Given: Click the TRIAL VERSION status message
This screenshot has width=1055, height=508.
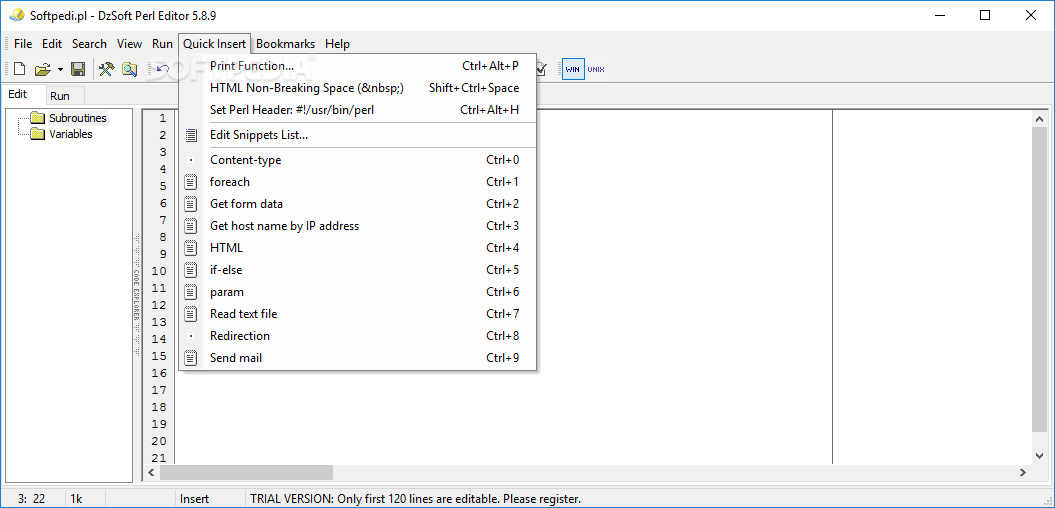Looking at the screenshot, I should pyautogui.click(x=415, y=499).
